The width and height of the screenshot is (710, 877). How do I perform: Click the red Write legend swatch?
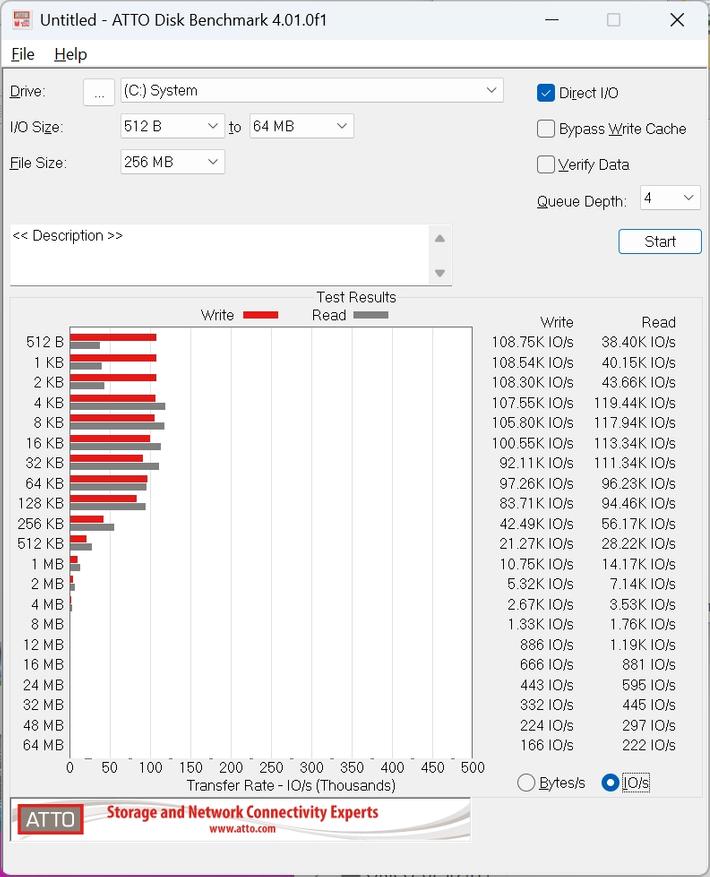tap(261, 315)
